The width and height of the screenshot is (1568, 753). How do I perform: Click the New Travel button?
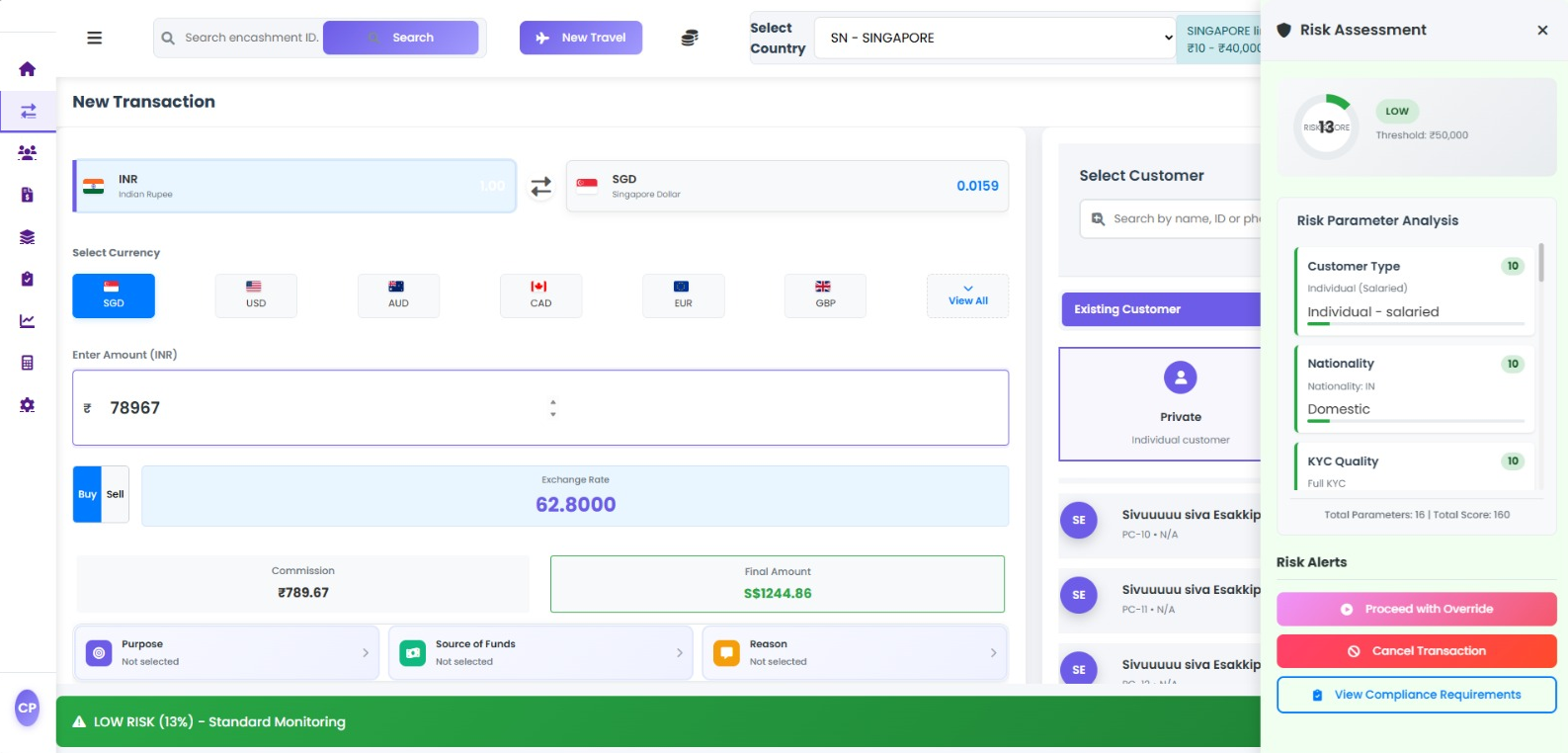click(581, 38)
